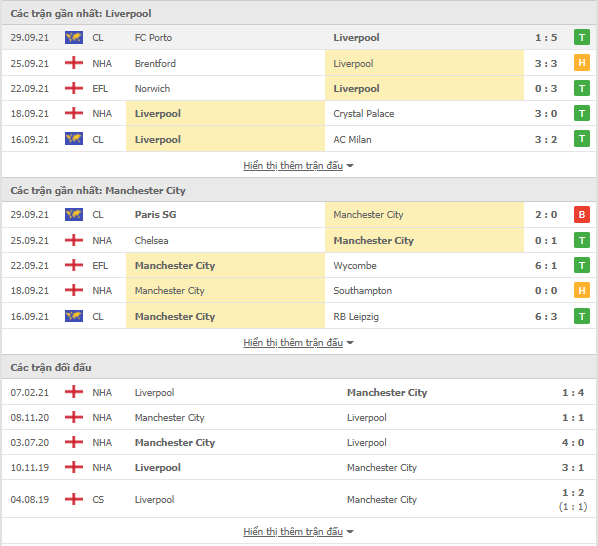The height and width of the screenshot is (546, 598).
Task: Click the green T badge for Wycombe match
Action: [582, 265]
